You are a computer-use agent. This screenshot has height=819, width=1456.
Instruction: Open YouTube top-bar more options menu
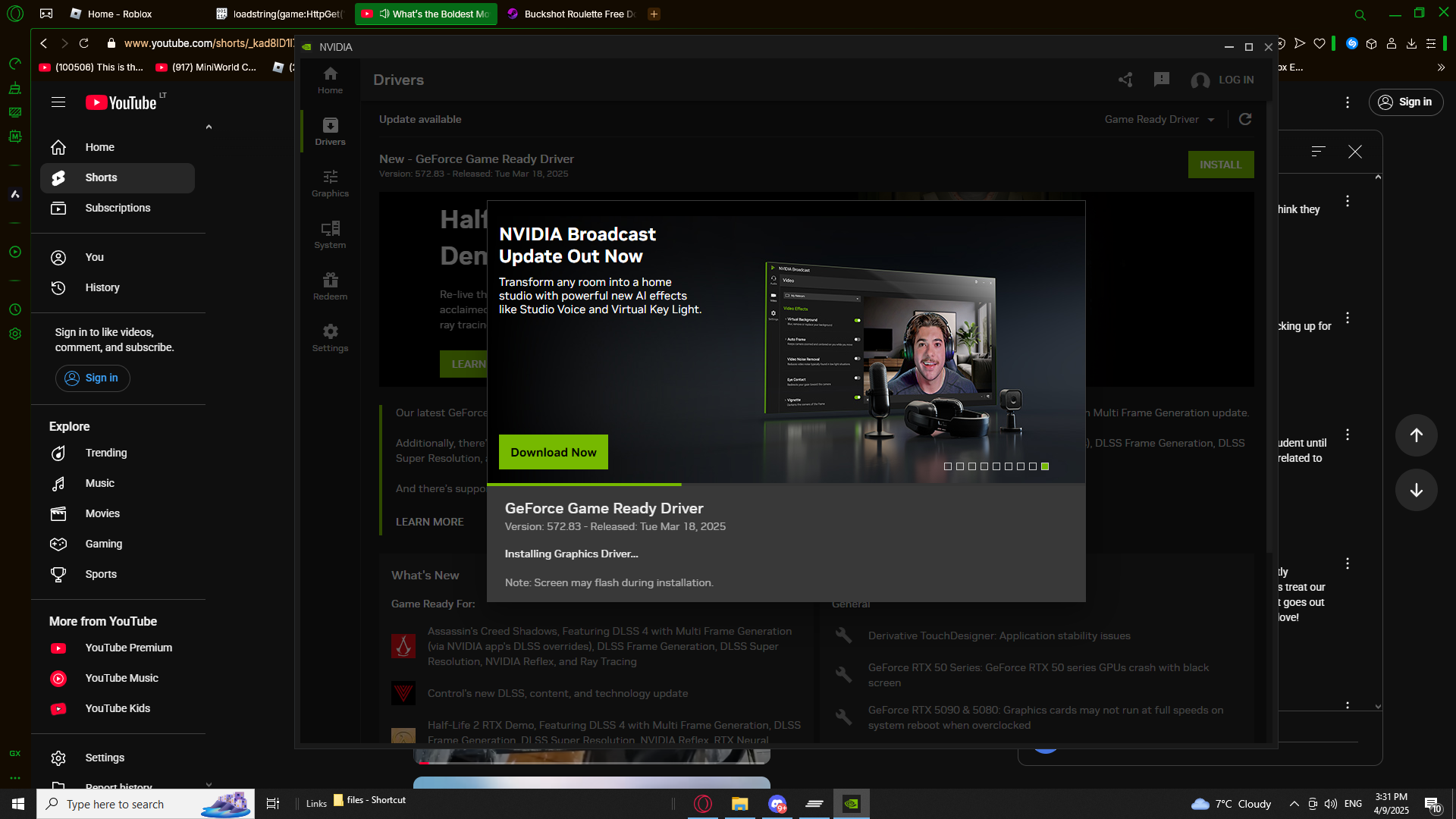tap(1348, 102)
